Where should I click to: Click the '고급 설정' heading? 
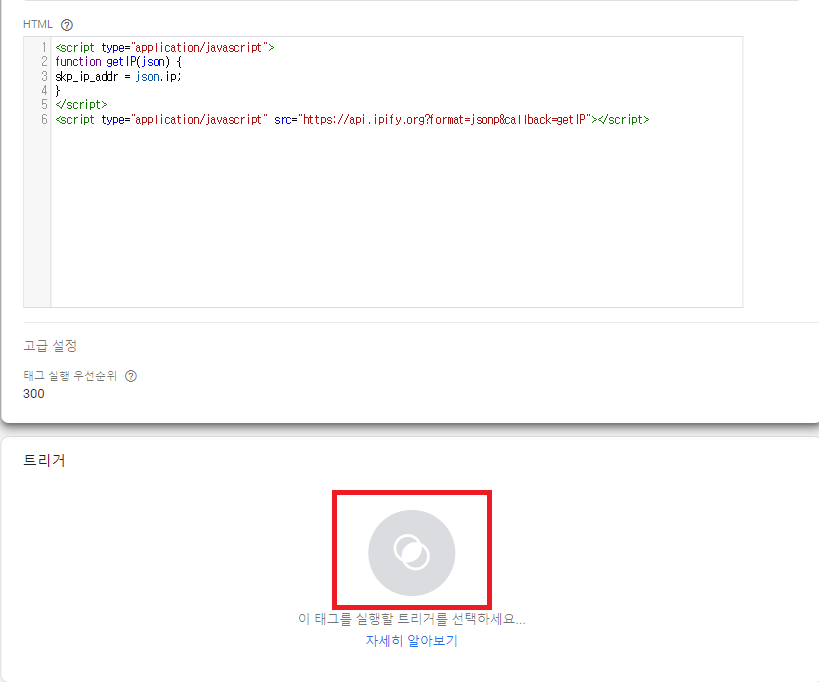(x=50, y=345)
